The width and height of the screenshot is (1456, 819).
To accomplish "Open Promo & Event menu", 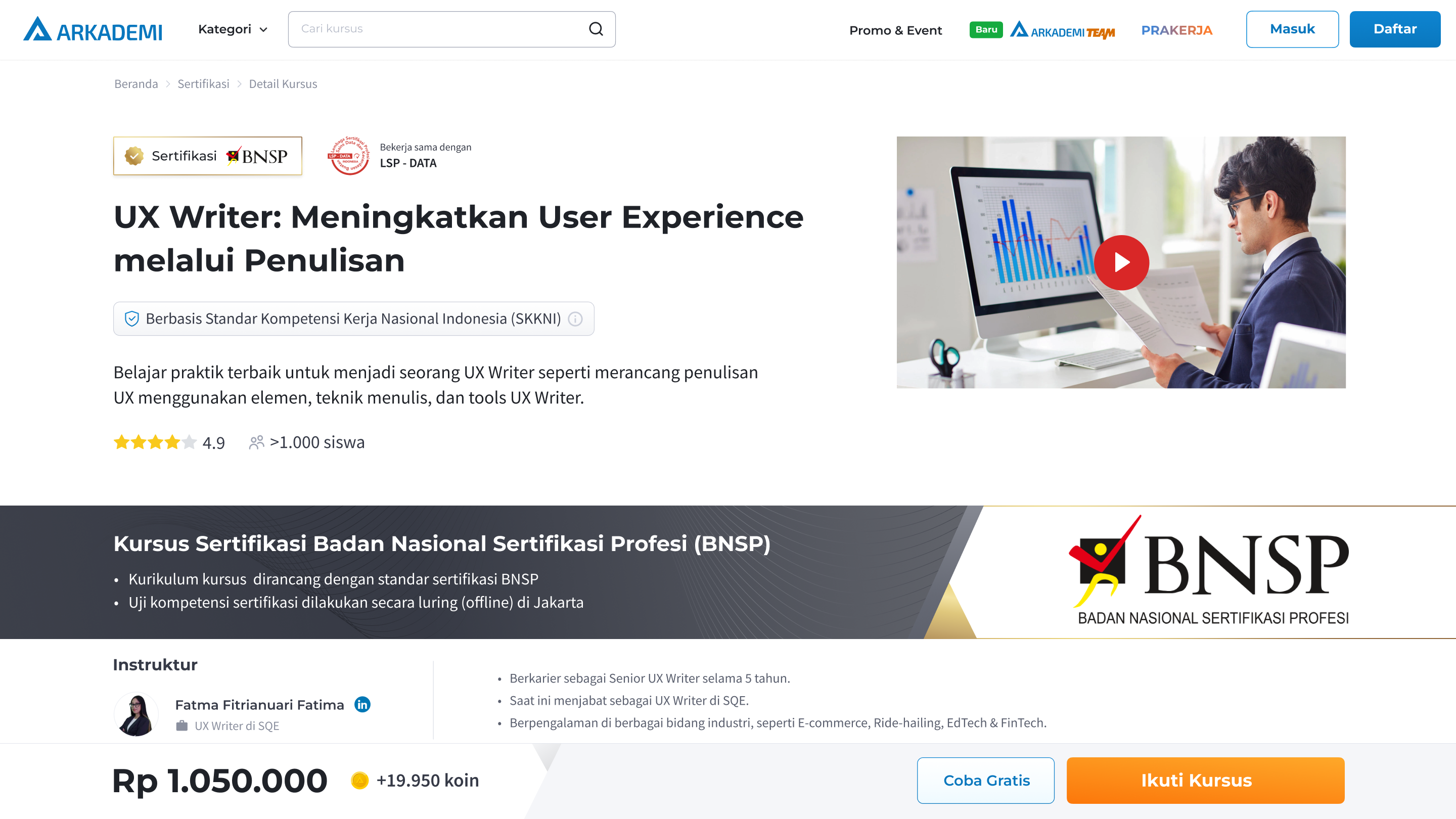I will 895,30.
